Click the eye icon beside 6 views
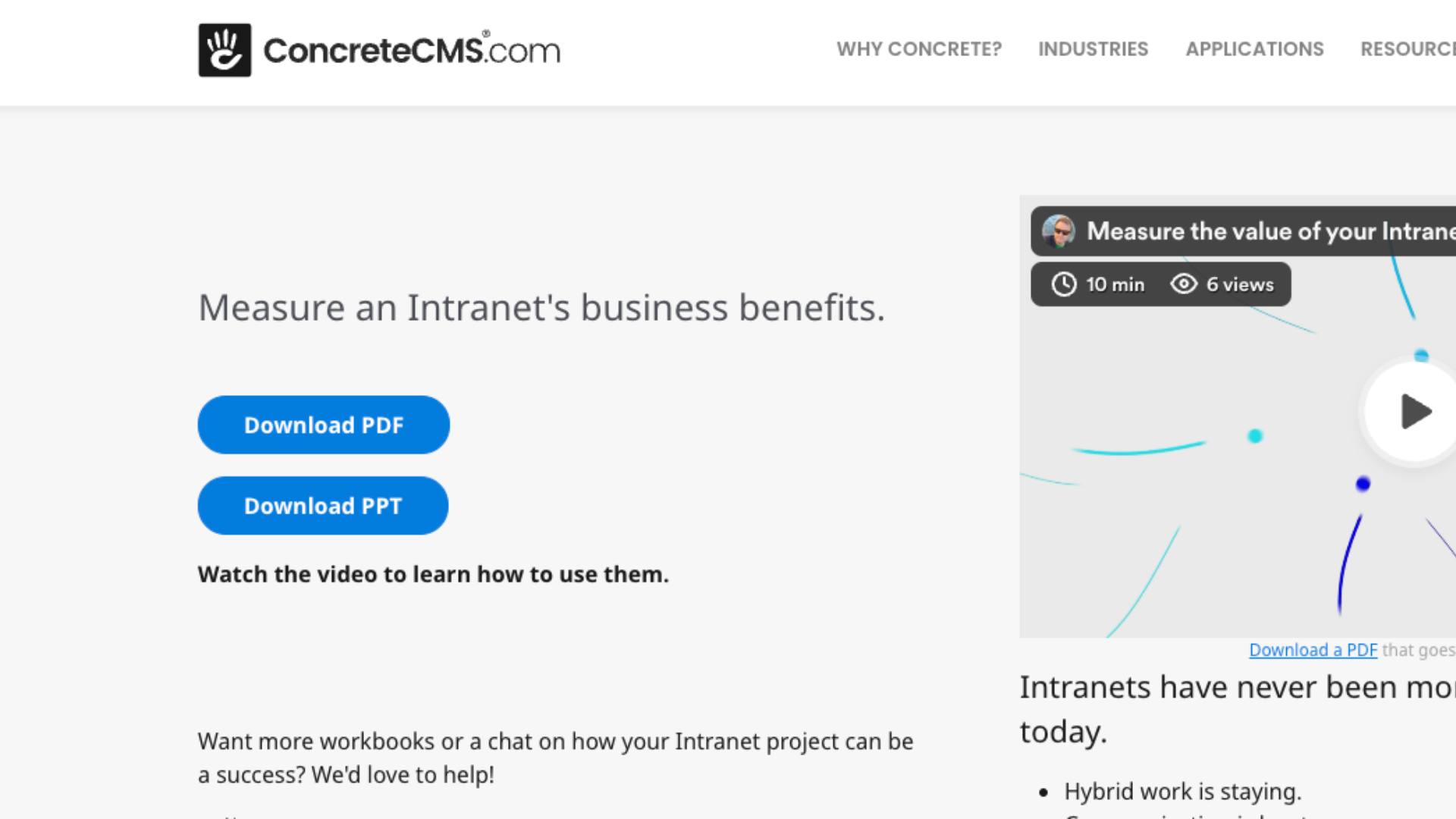The image size is (1456, 819). (1183, 284)
